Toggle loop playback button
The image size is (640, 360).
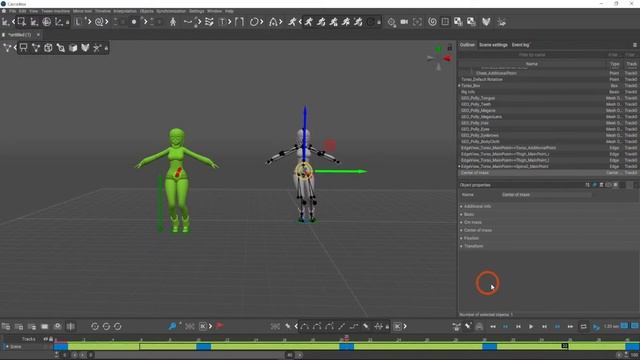[x=583, y=327]
